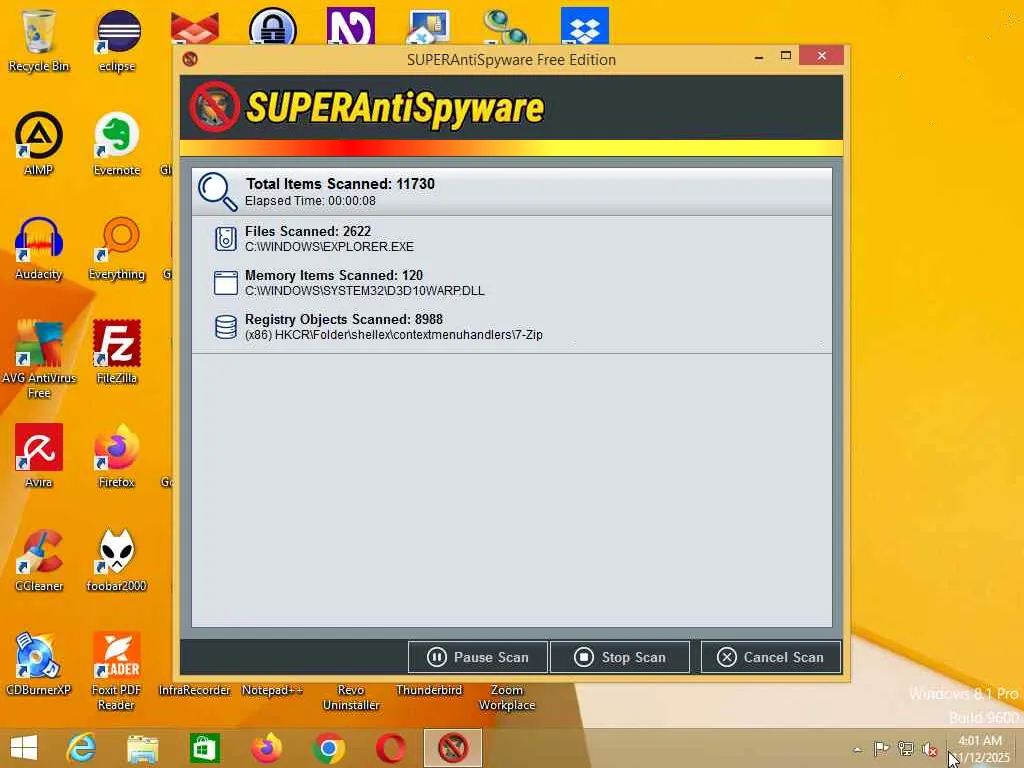Close the SUPERAntiSpyware Free Edition window
This screenshot has width=1024, height=768.
(x=822, y=56)
